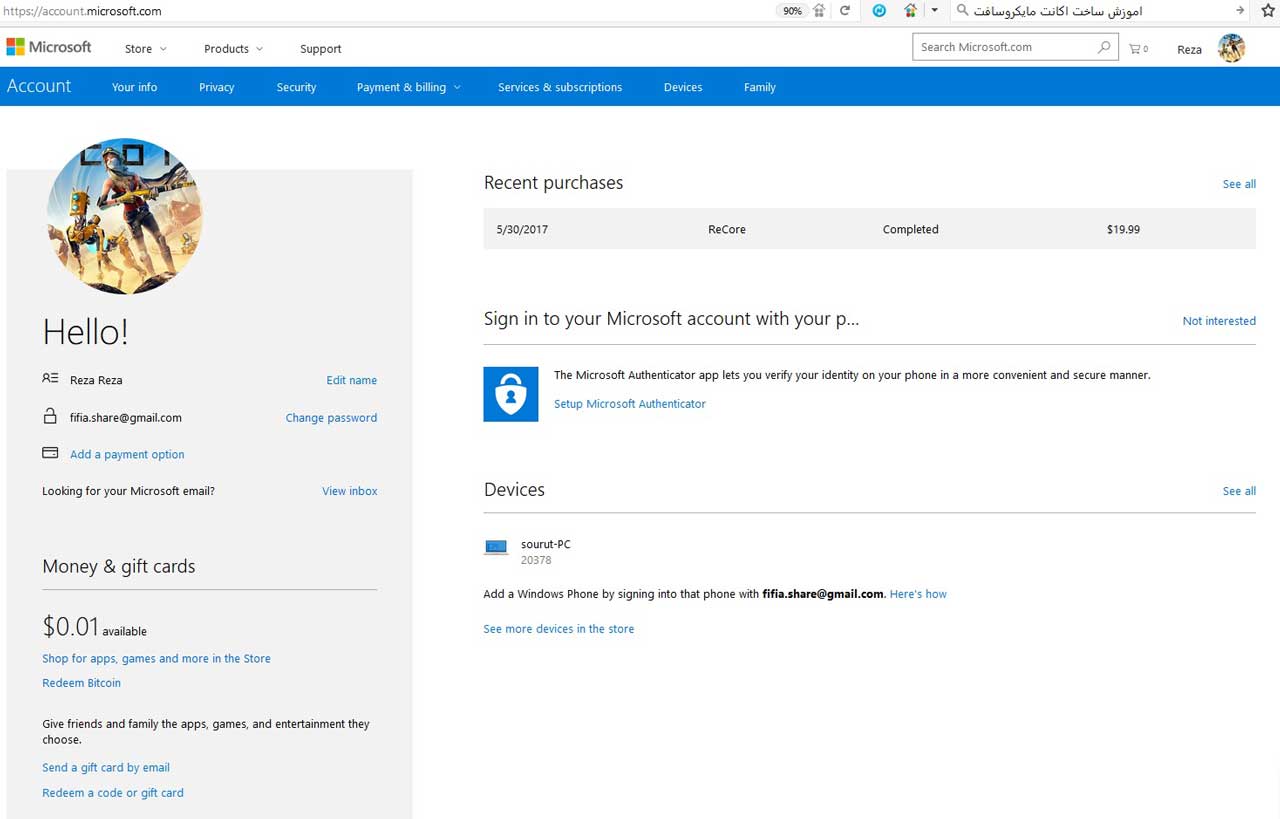Click the large profile picture thumbnail
This screenshot has height=819, width=1280.
[124, 217]
